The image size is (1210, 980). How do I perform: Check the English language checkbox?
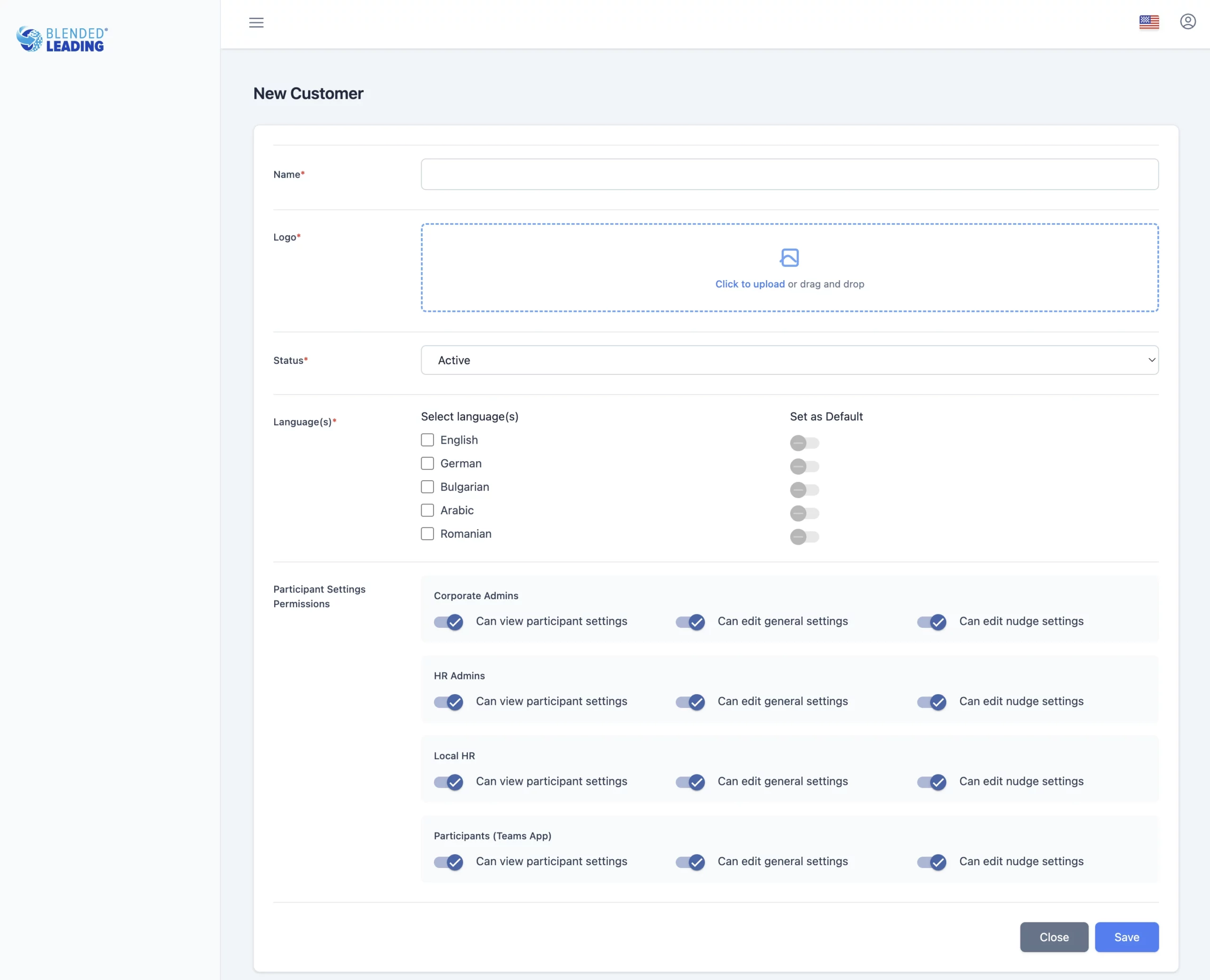click(x=427, y=440)
